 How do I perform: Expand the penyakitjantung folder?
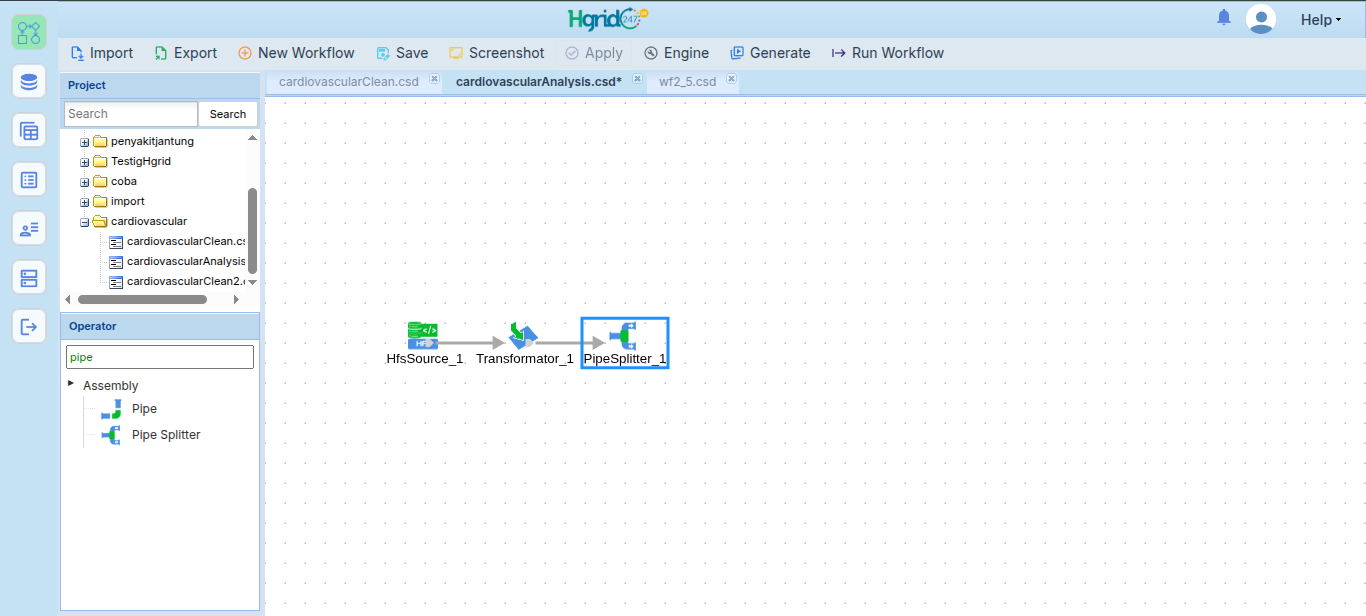pyautogui.click(x=85, y=142)
